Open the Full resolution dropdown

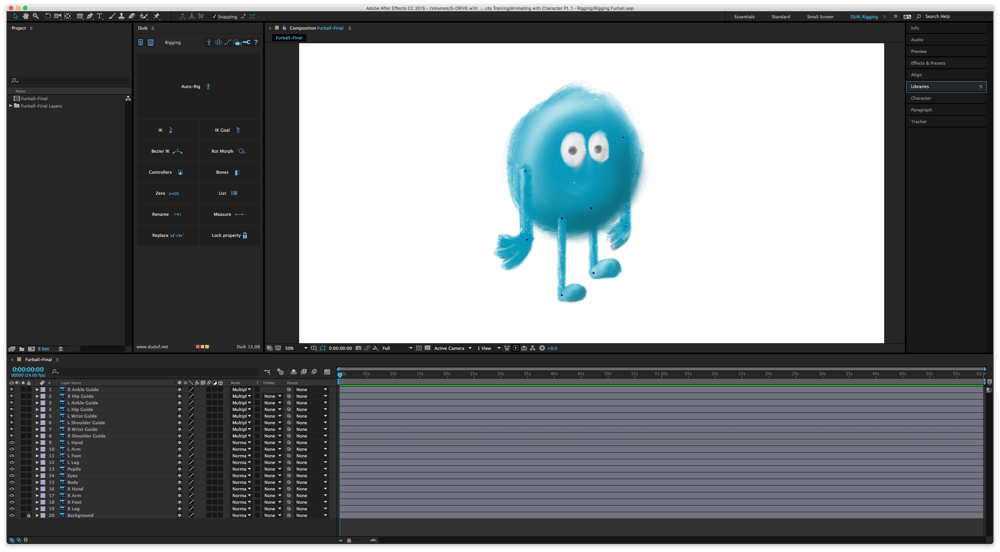[x=397, y=348]
